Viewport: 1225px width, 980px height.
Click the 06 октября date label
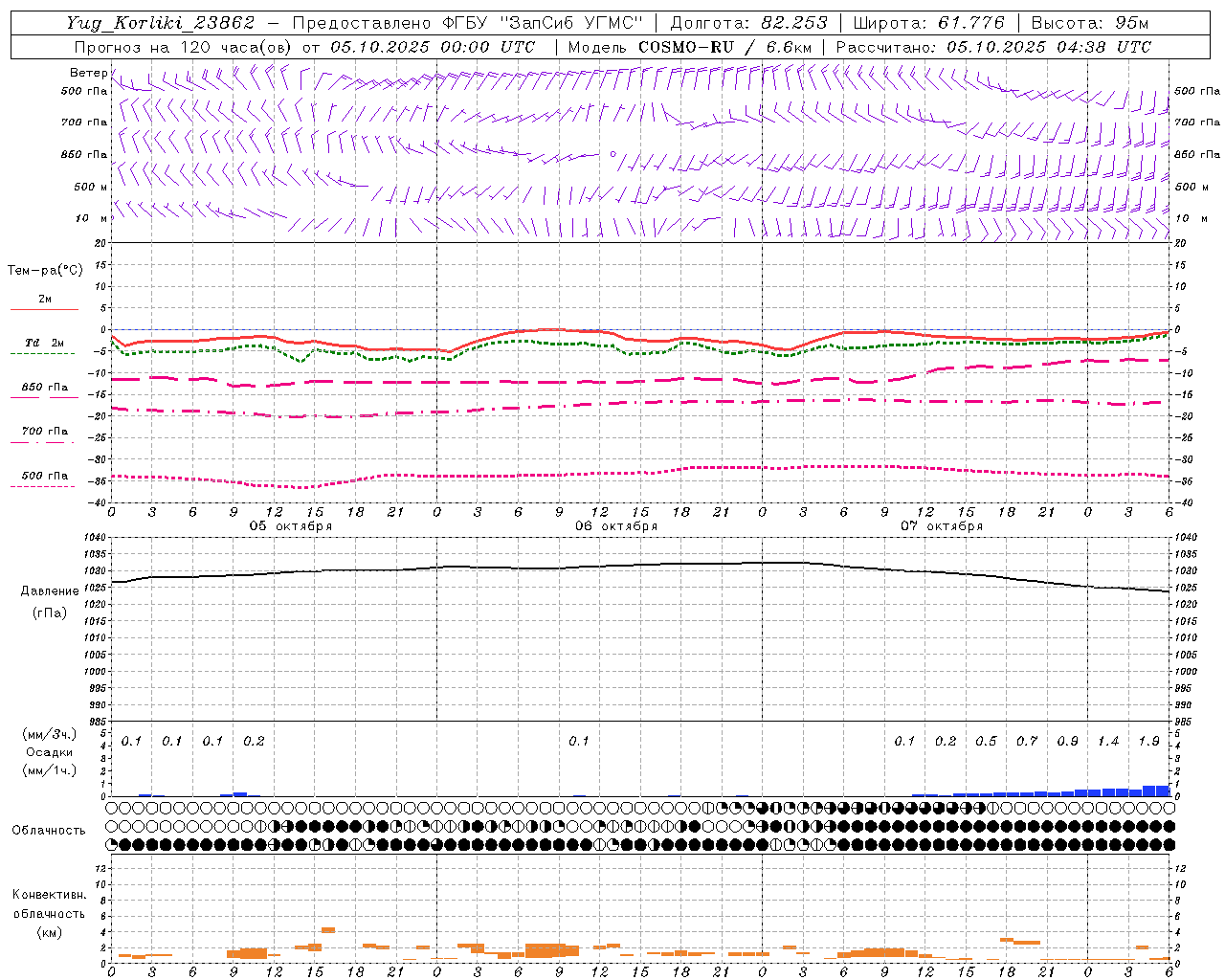click(x=616, y=526)
